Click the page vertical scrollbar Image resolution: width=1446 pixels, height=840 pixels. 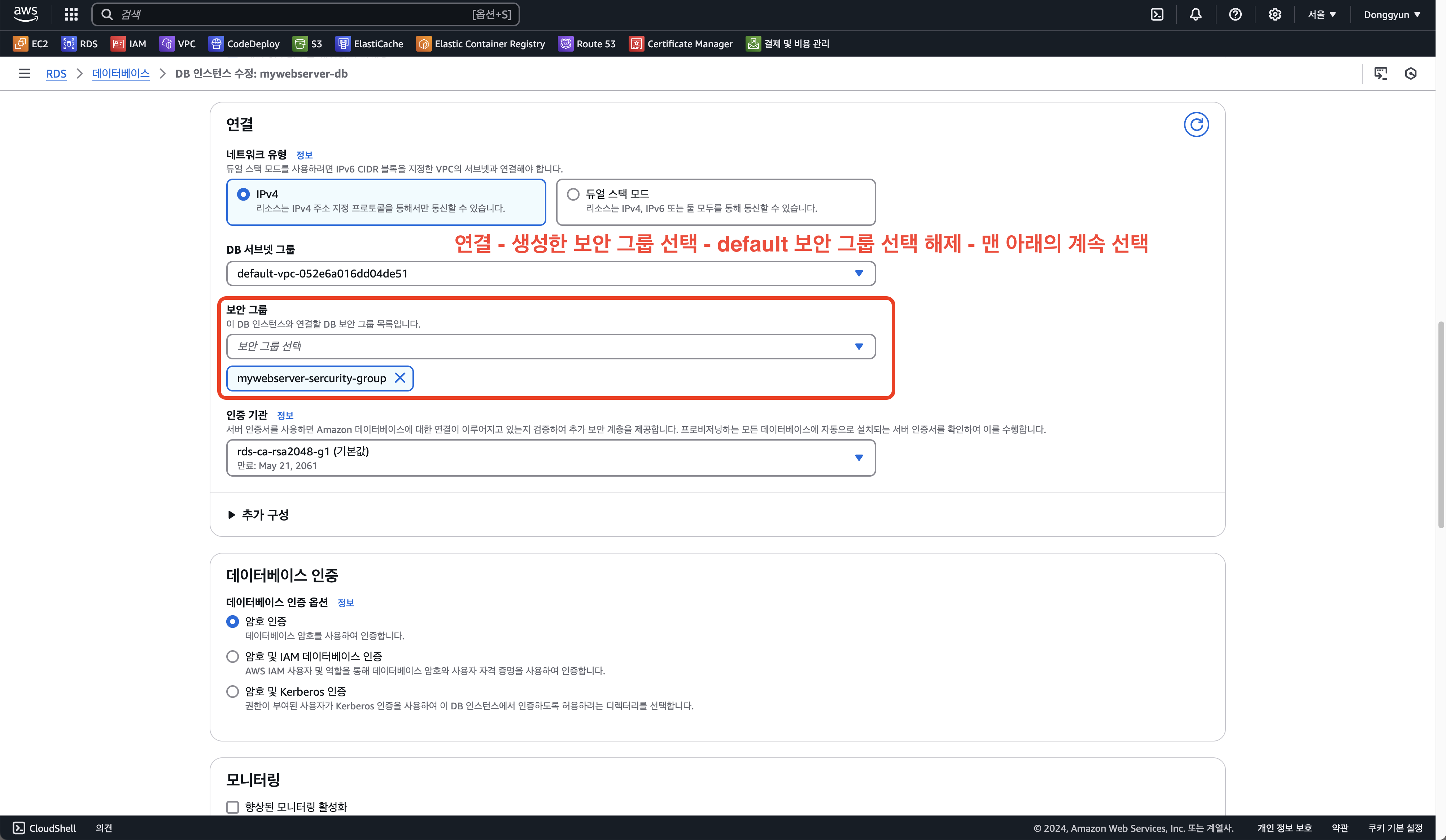tap(1441, 425)
